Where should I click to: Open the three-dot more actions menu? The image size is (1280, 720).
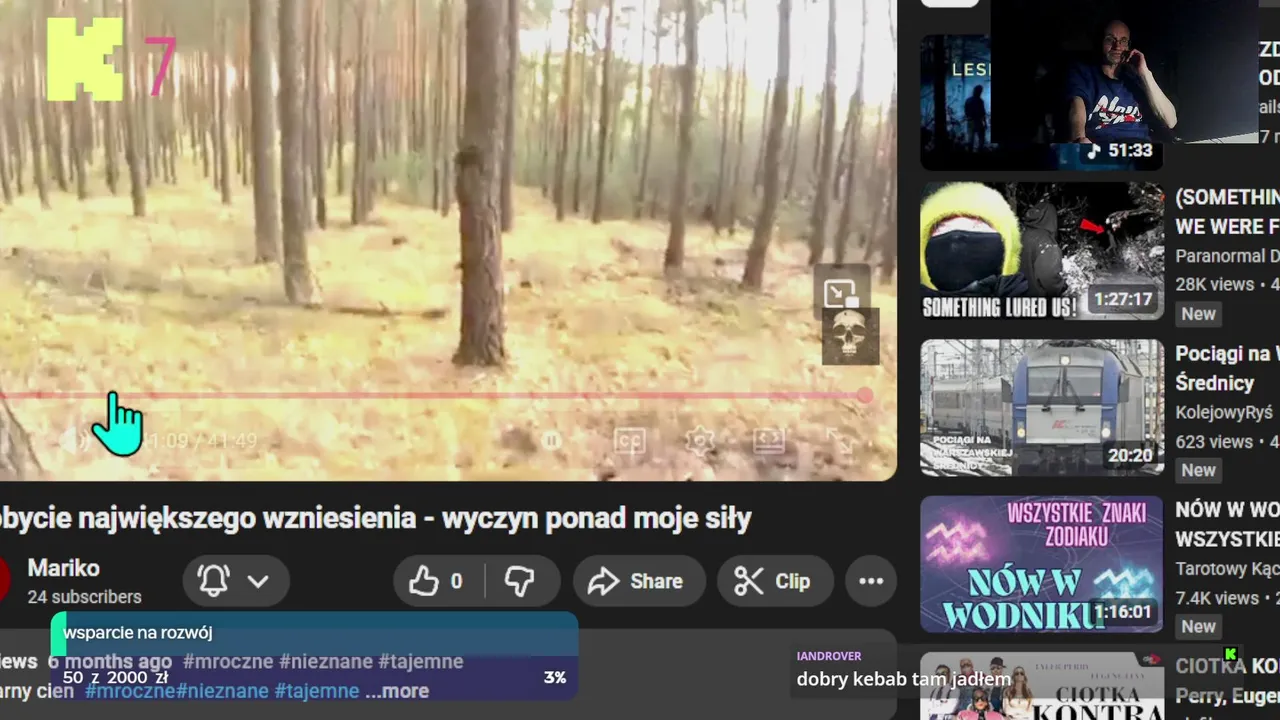pos(871,581)
